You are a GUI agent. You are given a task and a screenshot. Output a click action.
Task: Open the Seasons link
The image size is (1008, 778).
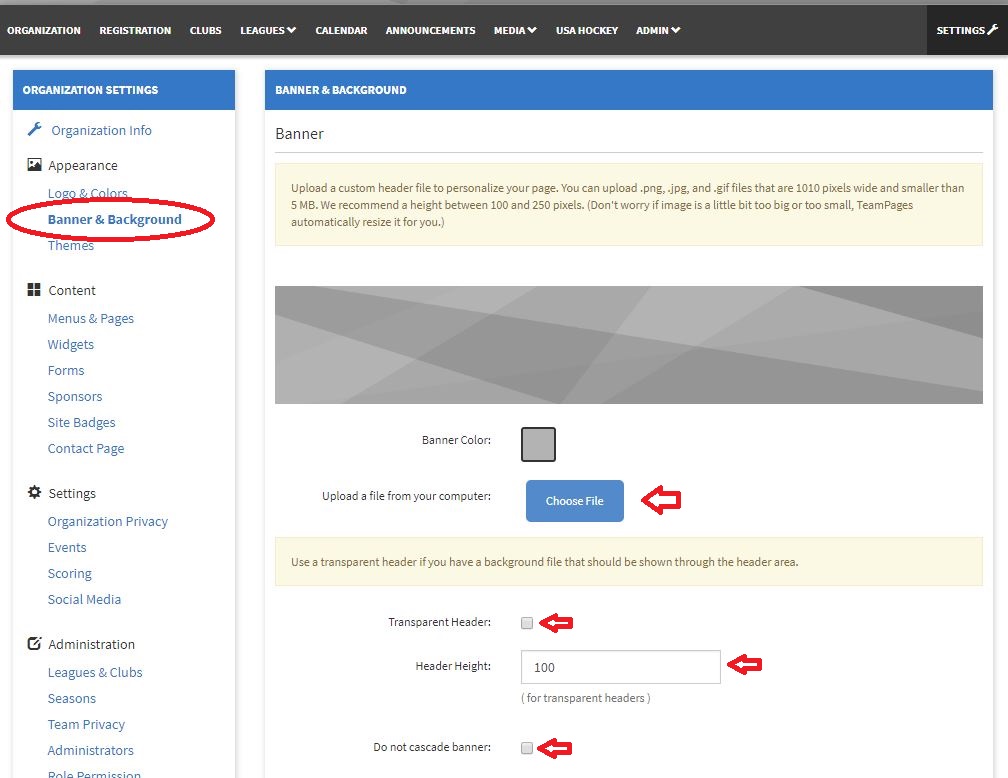click(71, 698)
